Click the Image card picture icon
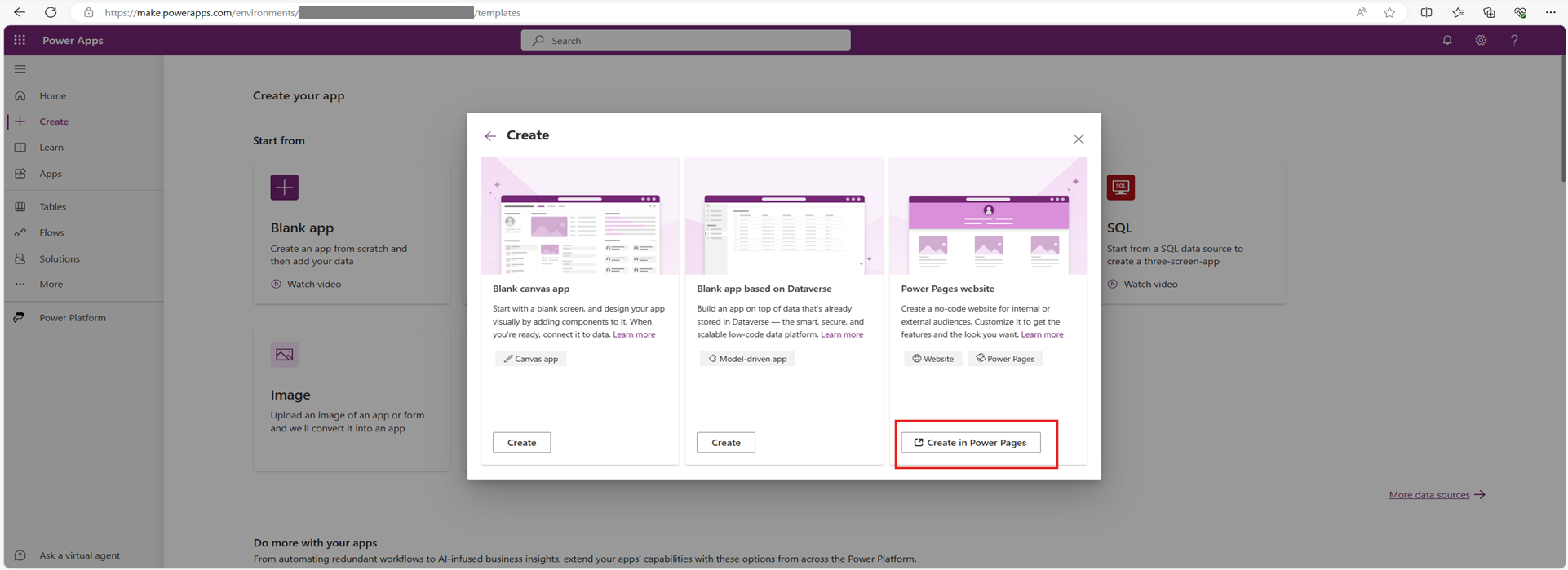This screenshot has height=570, width=1568. [x=285, y=355]
